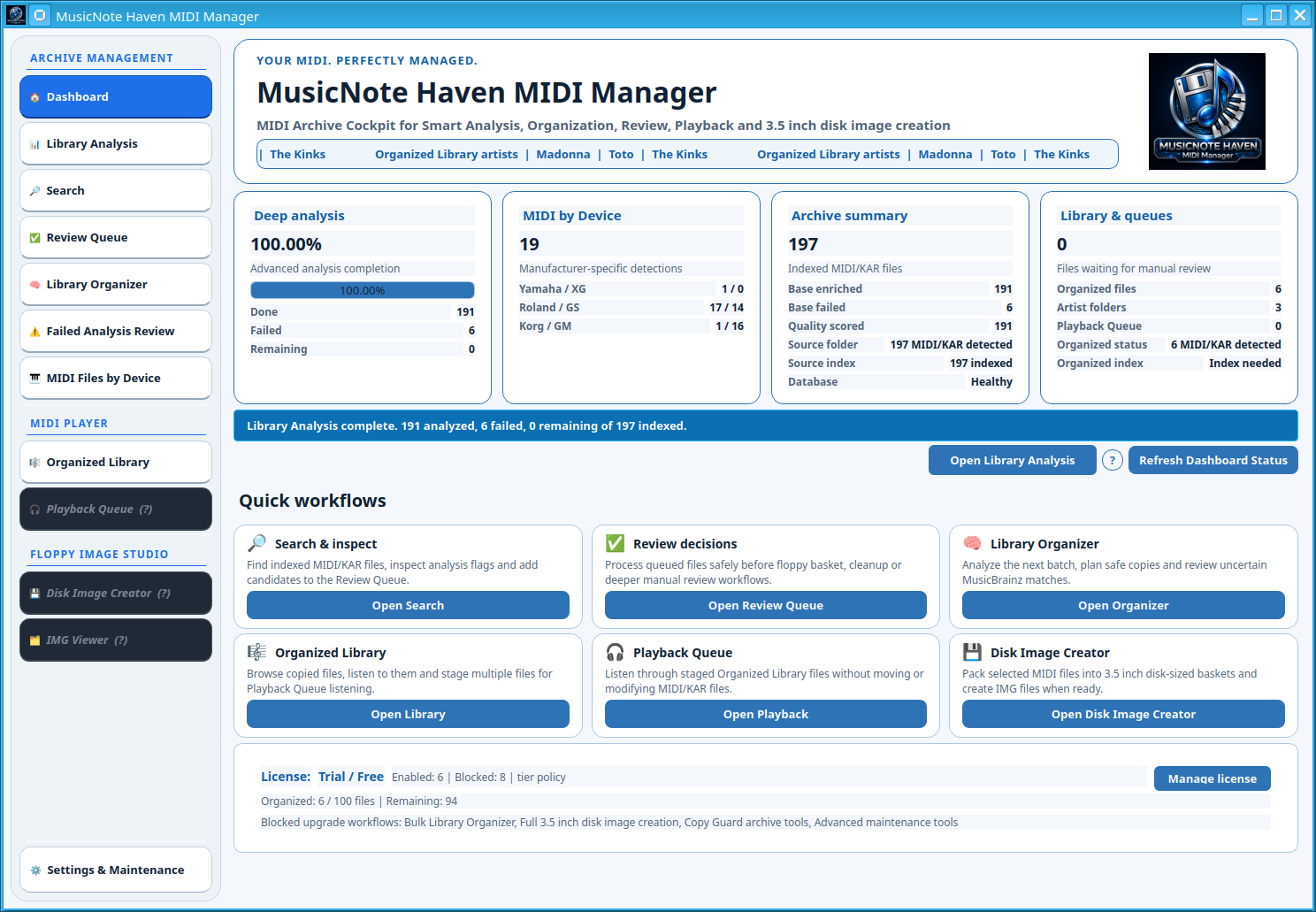Screen dimensions: 1316x912
Task: Click the 'Roland / GS' device row
Action: coord(631,308)
